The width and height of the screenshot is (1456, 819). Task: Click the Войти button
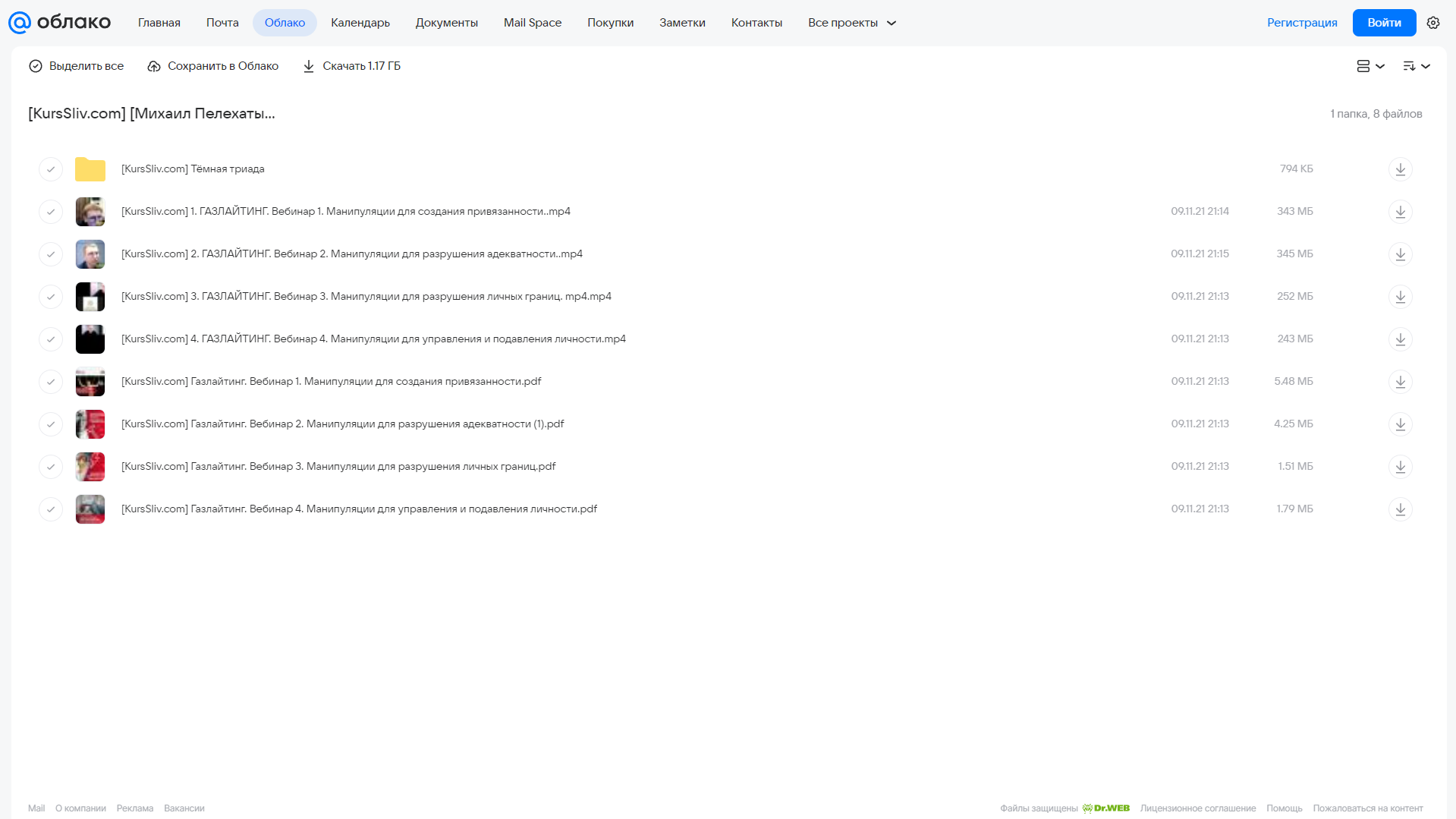pos(1384,23)
